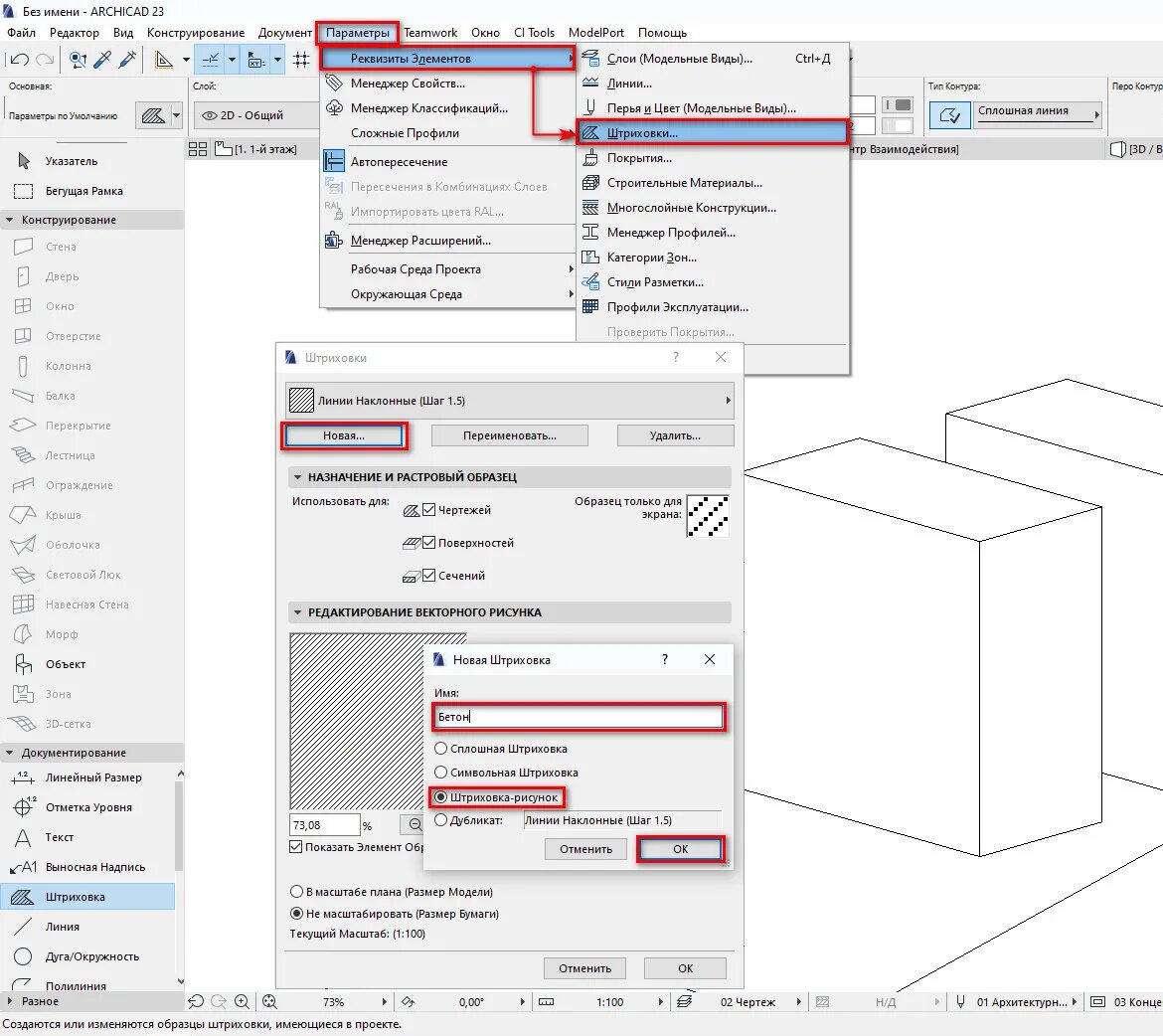The image size is (1163, 1036).
Task: Click the grid snap toolbar icon
Action: pos(301,60)
